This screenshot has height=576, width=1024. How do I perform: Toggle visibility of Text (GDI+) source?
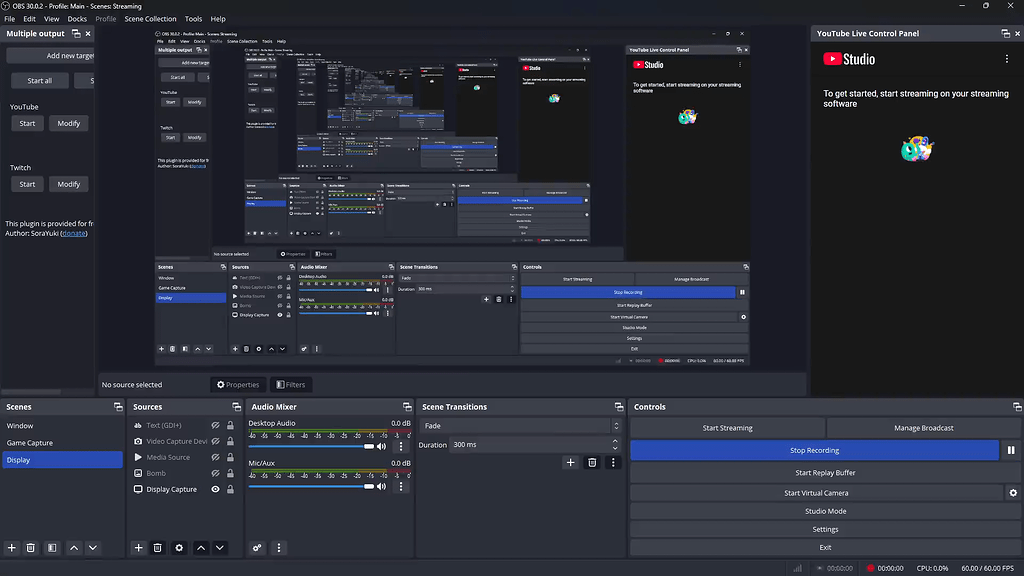216,425
